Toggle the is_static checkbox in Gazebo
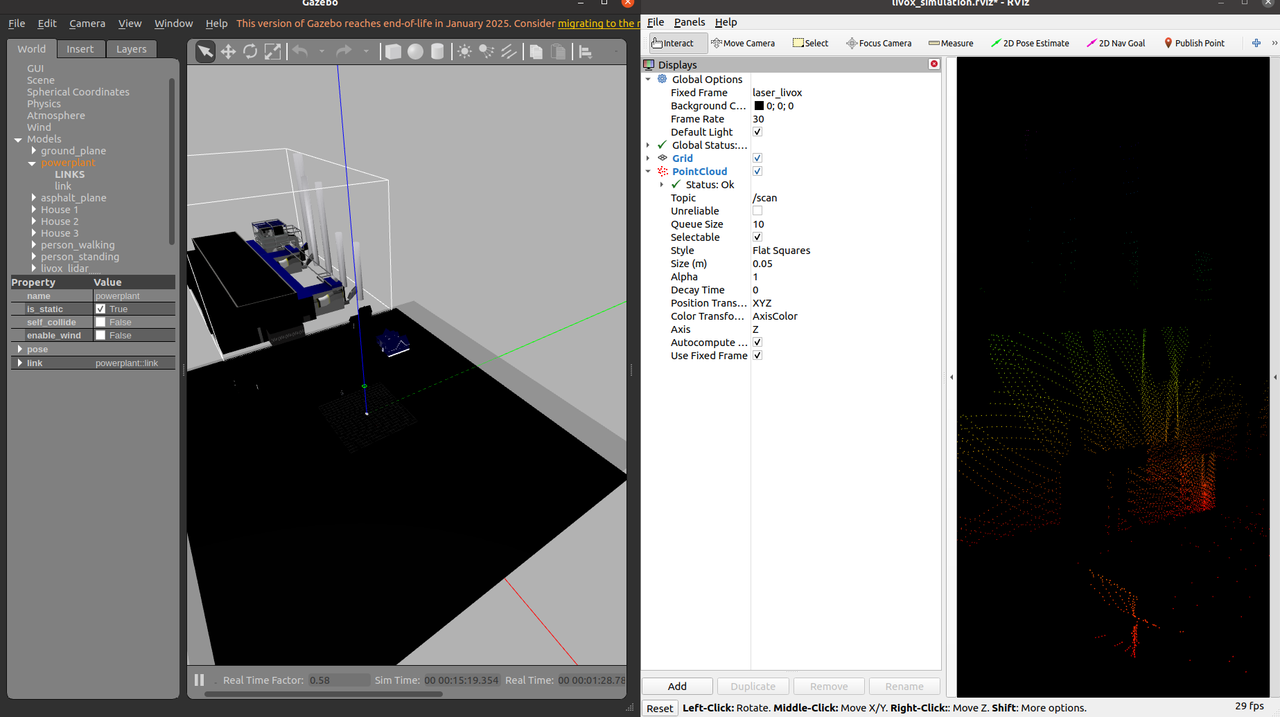The image size is (1280, 717). (x=100, y=309)
